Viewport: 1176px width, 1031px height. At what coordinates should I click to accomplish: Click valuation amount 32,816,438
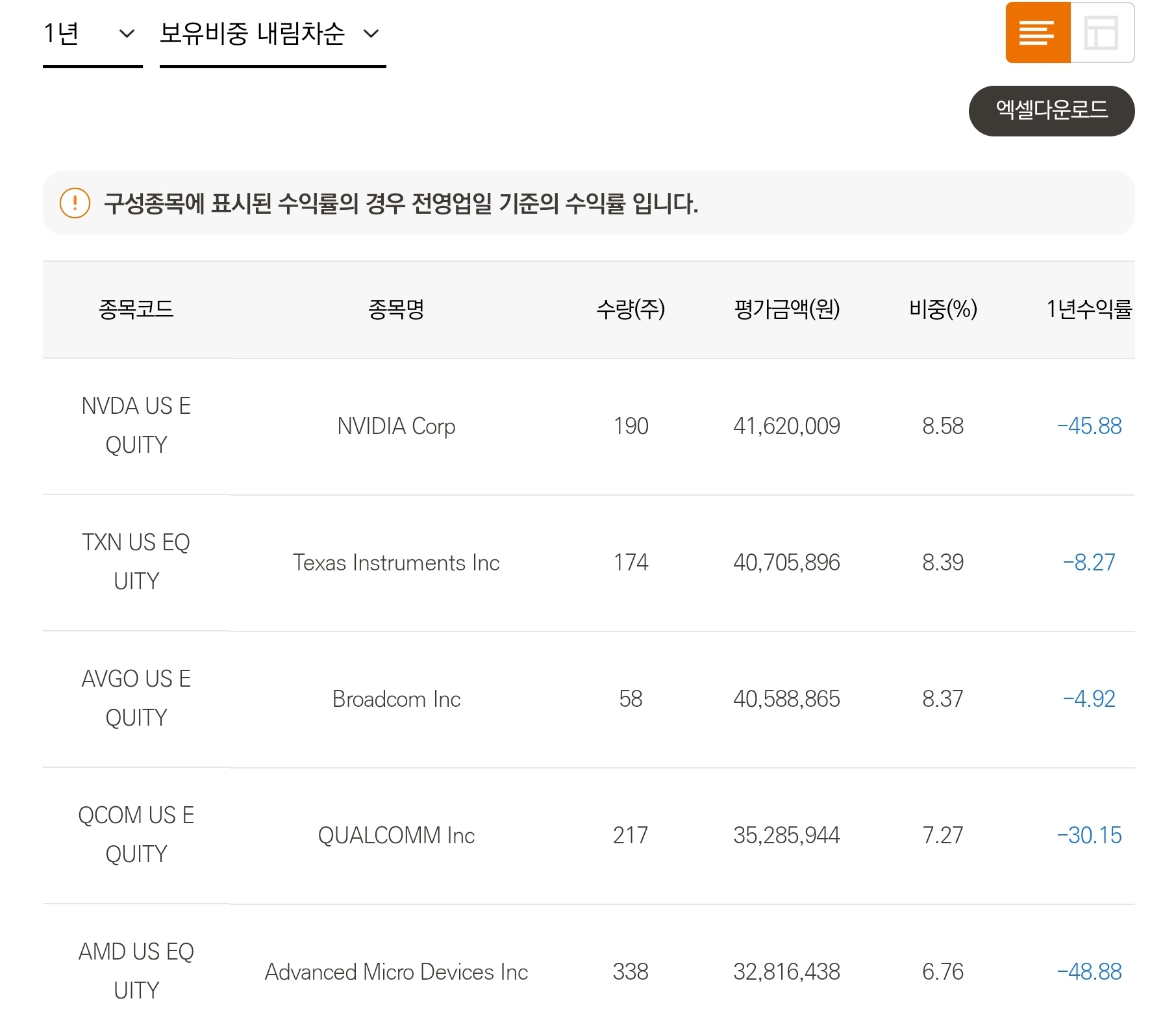[x=787, y=972]
